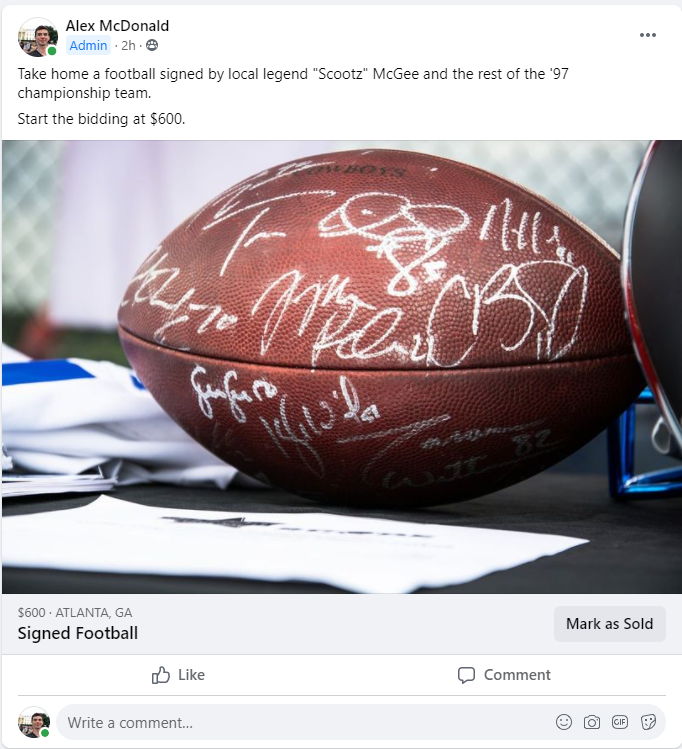Open Alex McDonald's profile picture

coord(38,37)
